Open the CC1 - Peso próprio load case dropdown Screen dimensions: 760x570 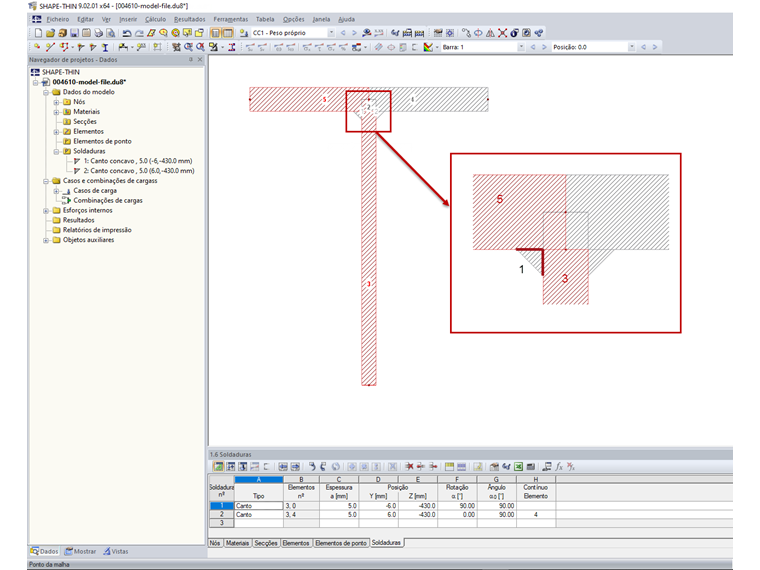[x=331, y=33]
